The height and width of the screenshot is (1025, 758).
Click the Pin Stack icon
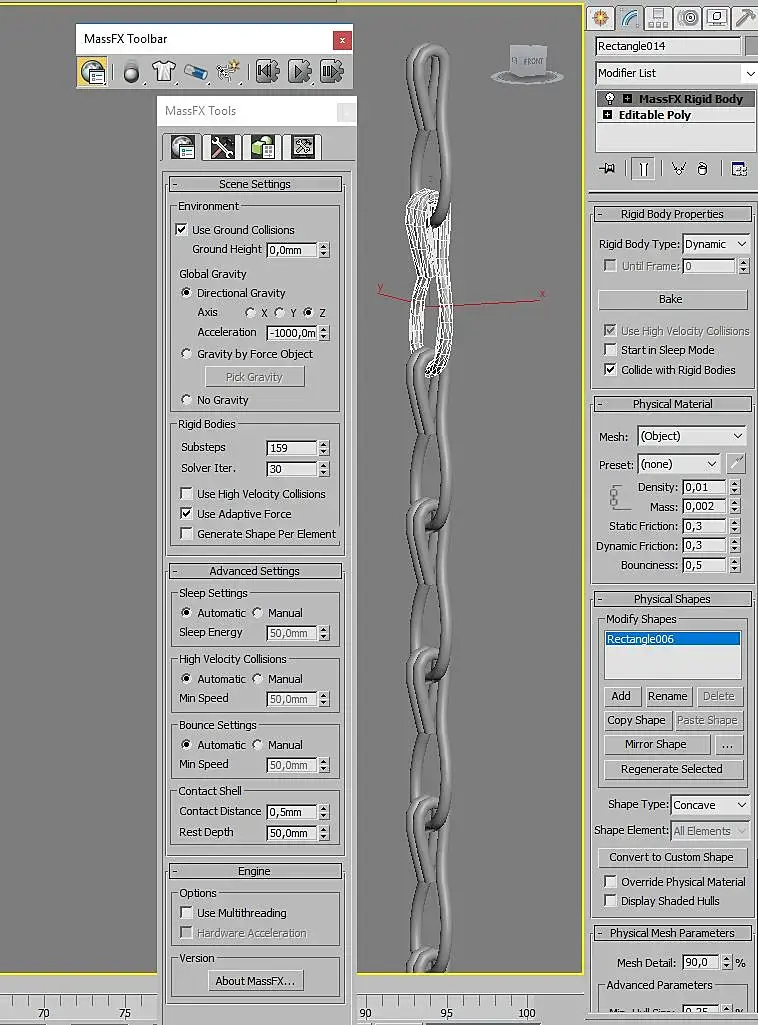pyautogui.click(x=607, y=169)
